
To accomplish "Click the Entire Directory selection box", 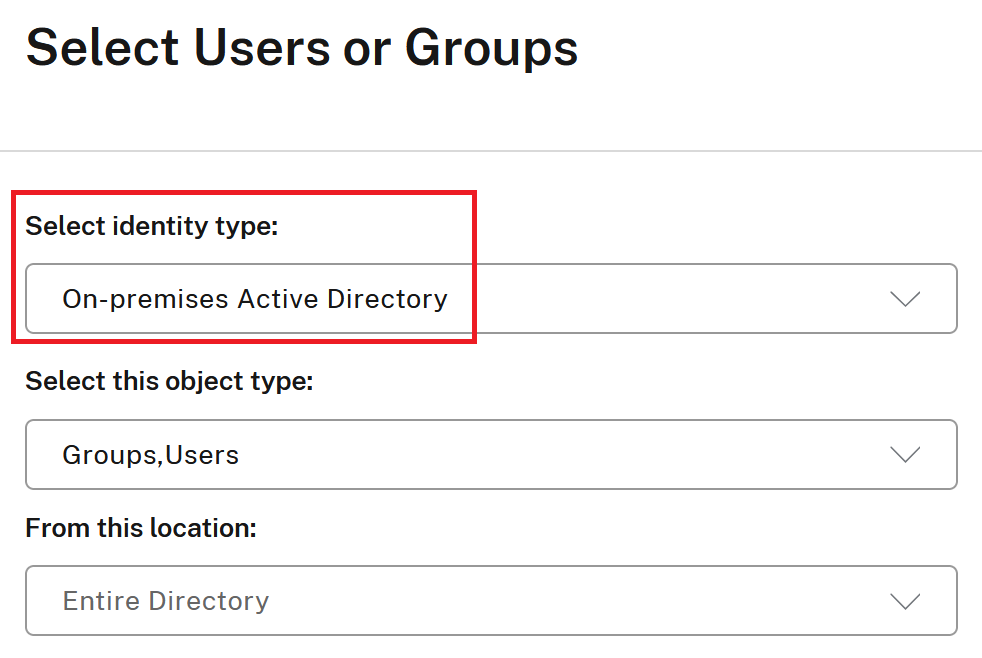I will pyautogui.click(x=490, y=600).
